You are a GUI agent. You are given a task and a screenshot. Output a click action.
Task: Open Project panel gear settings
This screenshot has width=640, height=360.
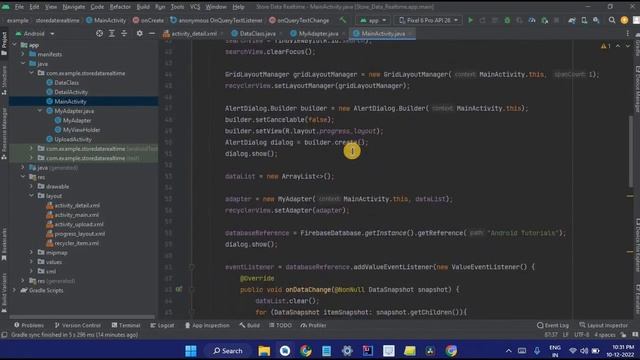coord(140,33)
